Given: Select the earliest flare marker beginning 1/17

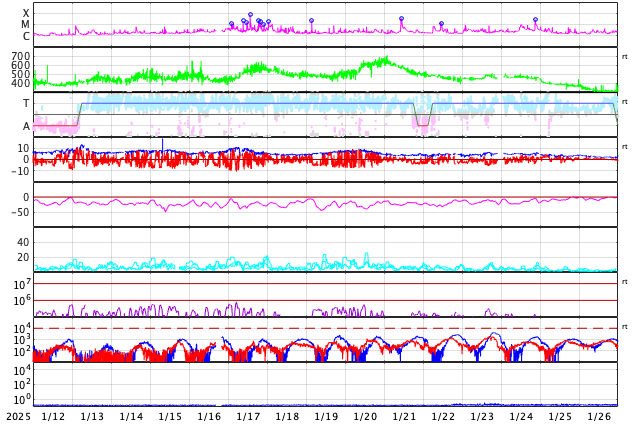Looking at the screenshot, I should coord(231,24).
